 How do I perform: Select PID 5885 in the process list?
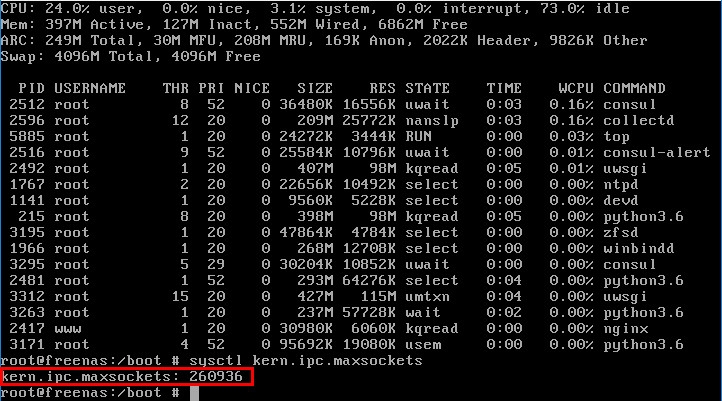click(x=27, y=136)
